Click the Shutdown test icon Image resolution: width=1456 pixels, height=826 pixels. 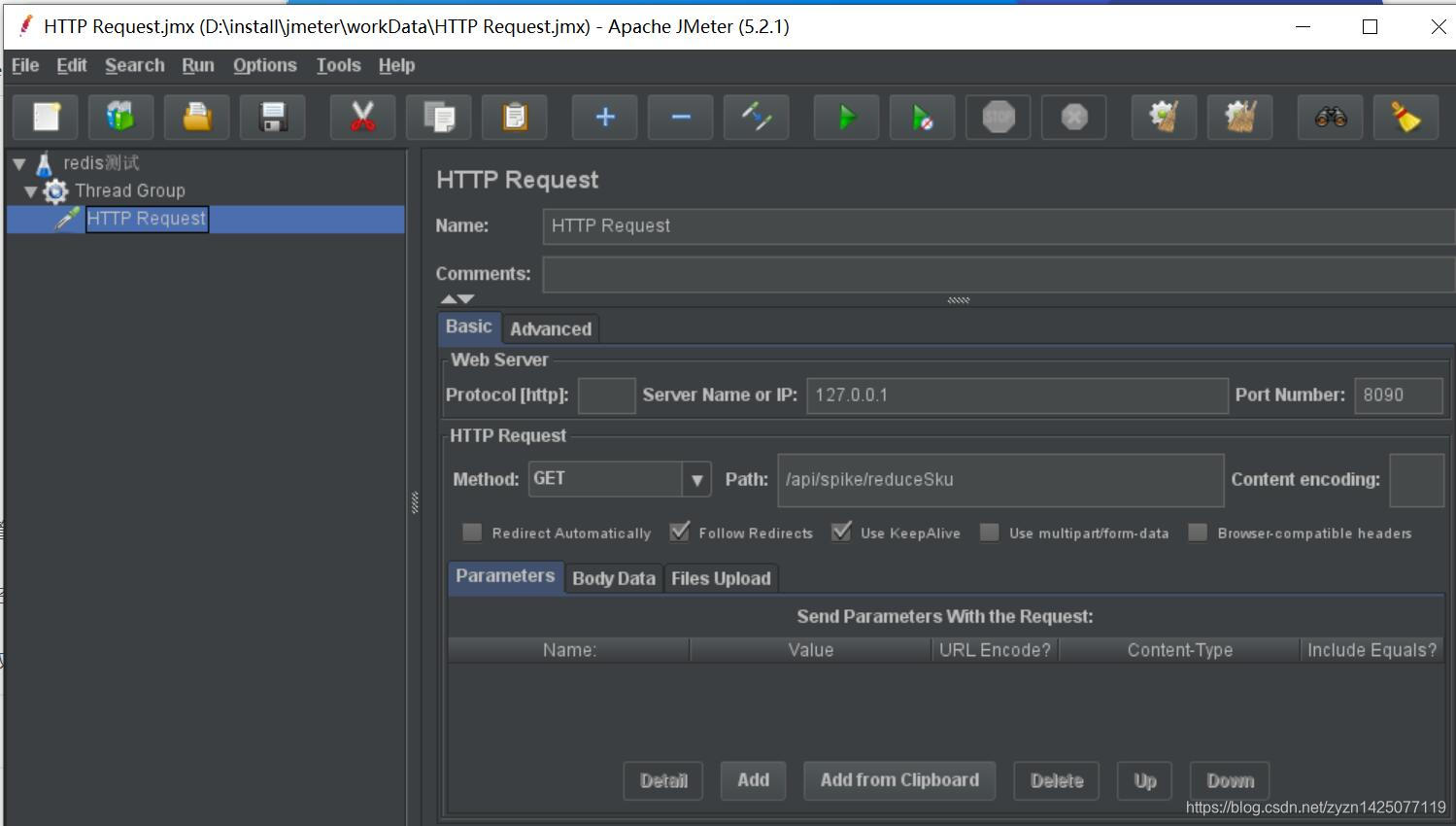[1073, 118]
